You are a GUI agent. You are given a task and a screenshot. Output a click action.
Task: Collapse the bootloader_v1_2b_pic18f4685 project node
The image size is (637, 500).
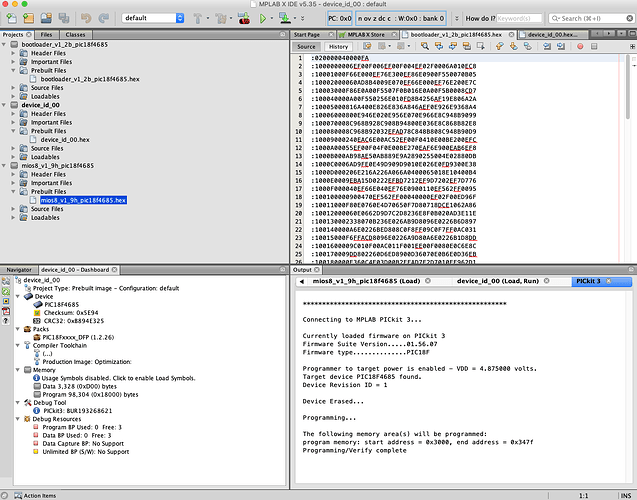tap(4, 44)
